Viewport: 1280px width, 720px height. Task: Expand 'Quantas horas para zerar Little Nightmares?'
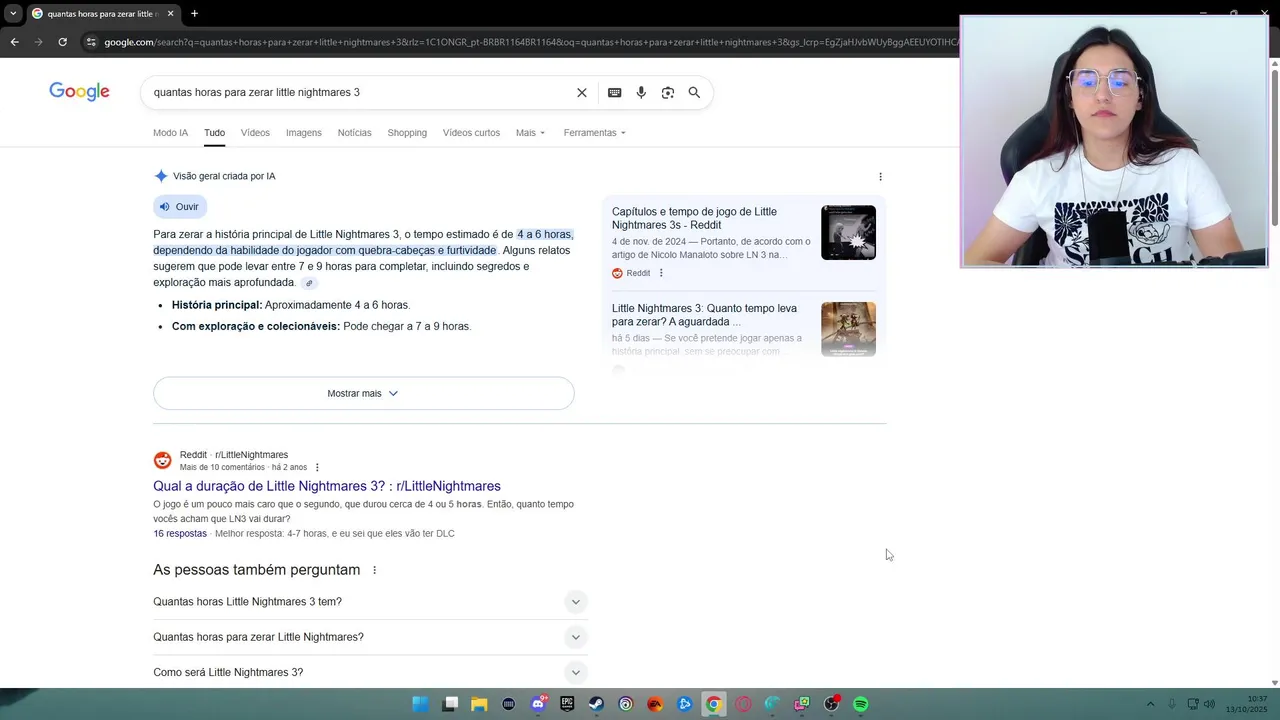click(369, 637)
